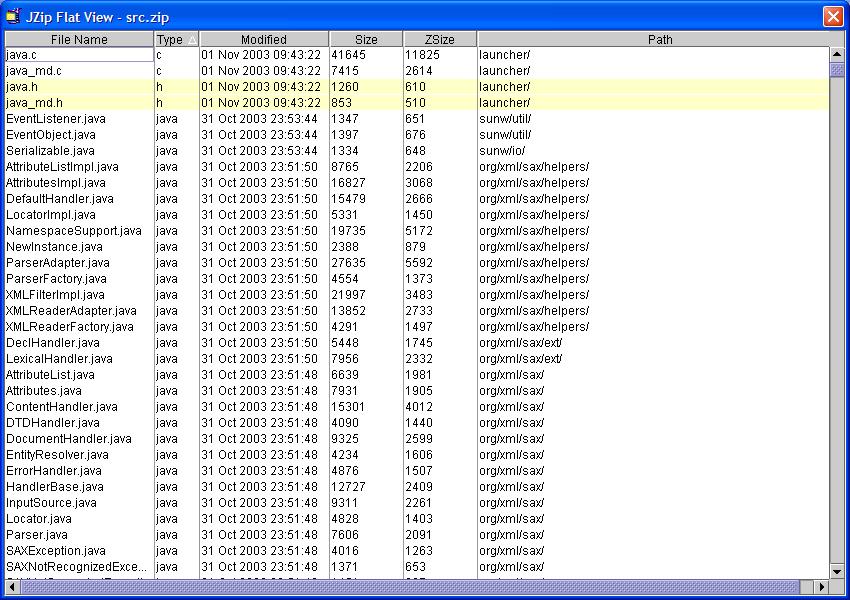Click the sunw/util/ path of EventListener.java
The width and height of the screenshot is (850, 600).
(x=505, y=119)
